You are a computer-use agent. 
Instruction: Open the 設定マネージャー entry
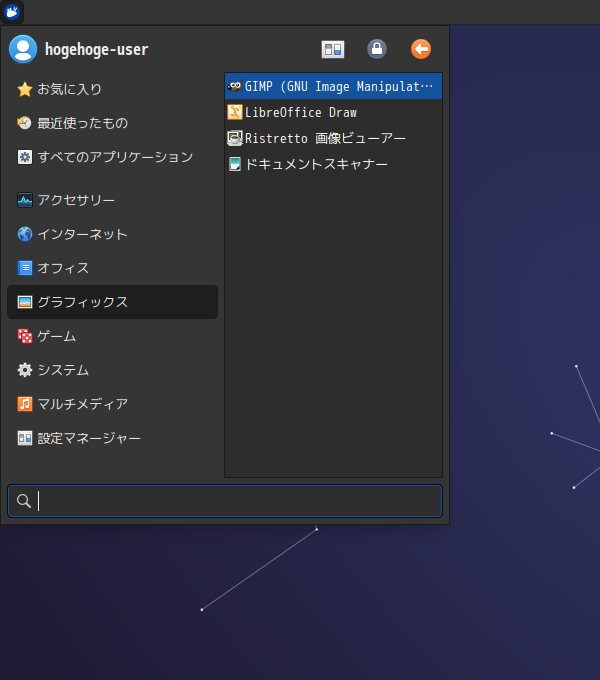coord(112,438)
